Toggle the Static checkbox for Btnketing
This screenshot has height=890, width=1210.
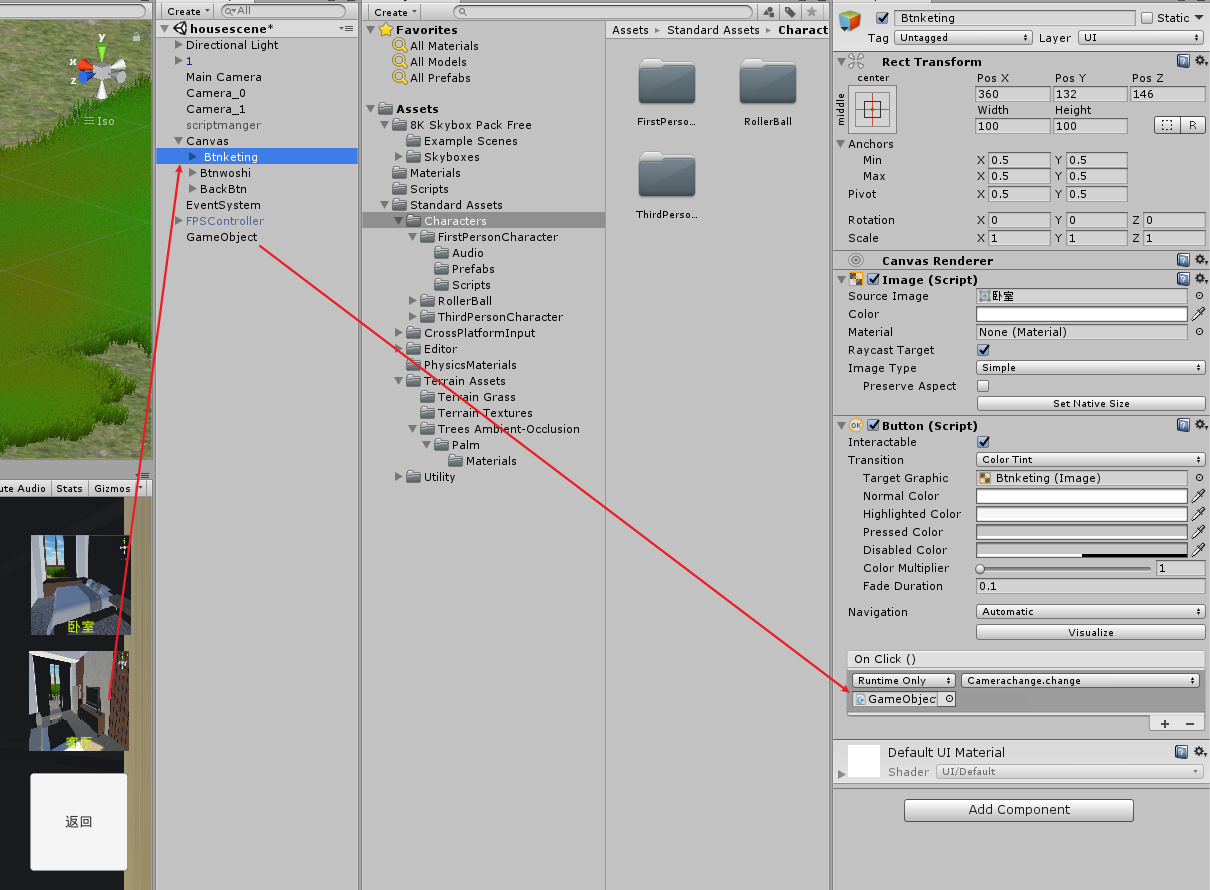(x=1146, y=17)
